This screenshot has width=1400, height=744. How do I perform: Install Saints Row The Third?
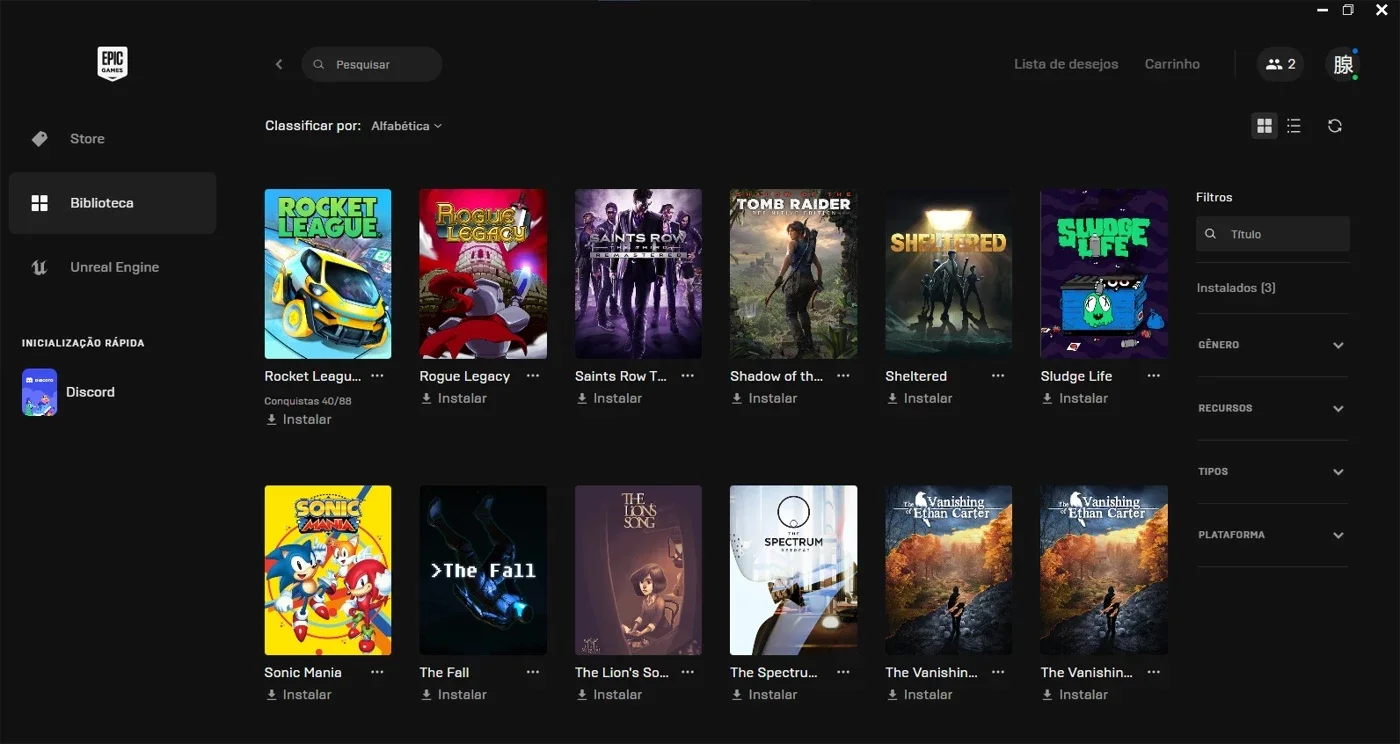coord(608,398)
